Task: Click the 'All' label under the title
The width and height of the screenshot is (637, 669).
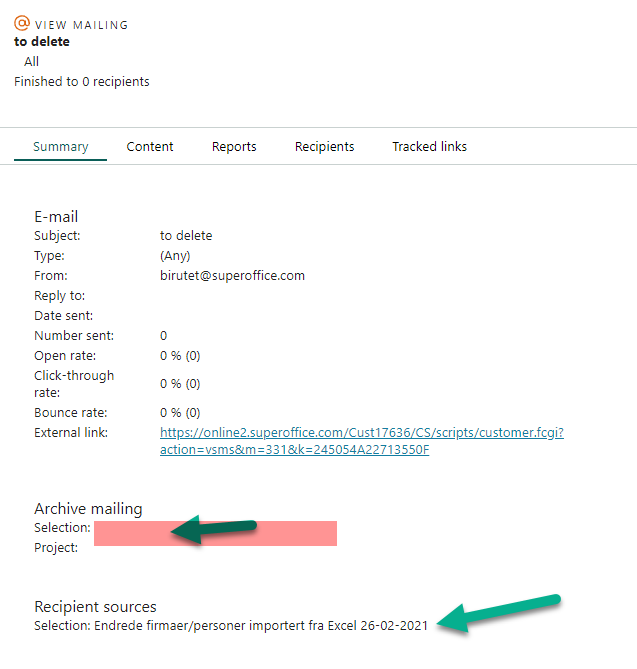Action: point(32,62)
